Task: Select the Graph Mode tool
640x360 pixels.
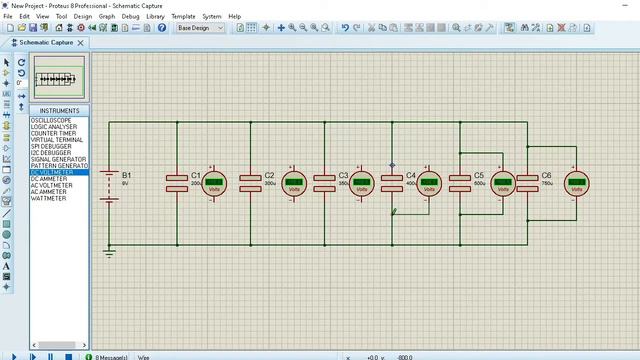Action: coord(7,159)
